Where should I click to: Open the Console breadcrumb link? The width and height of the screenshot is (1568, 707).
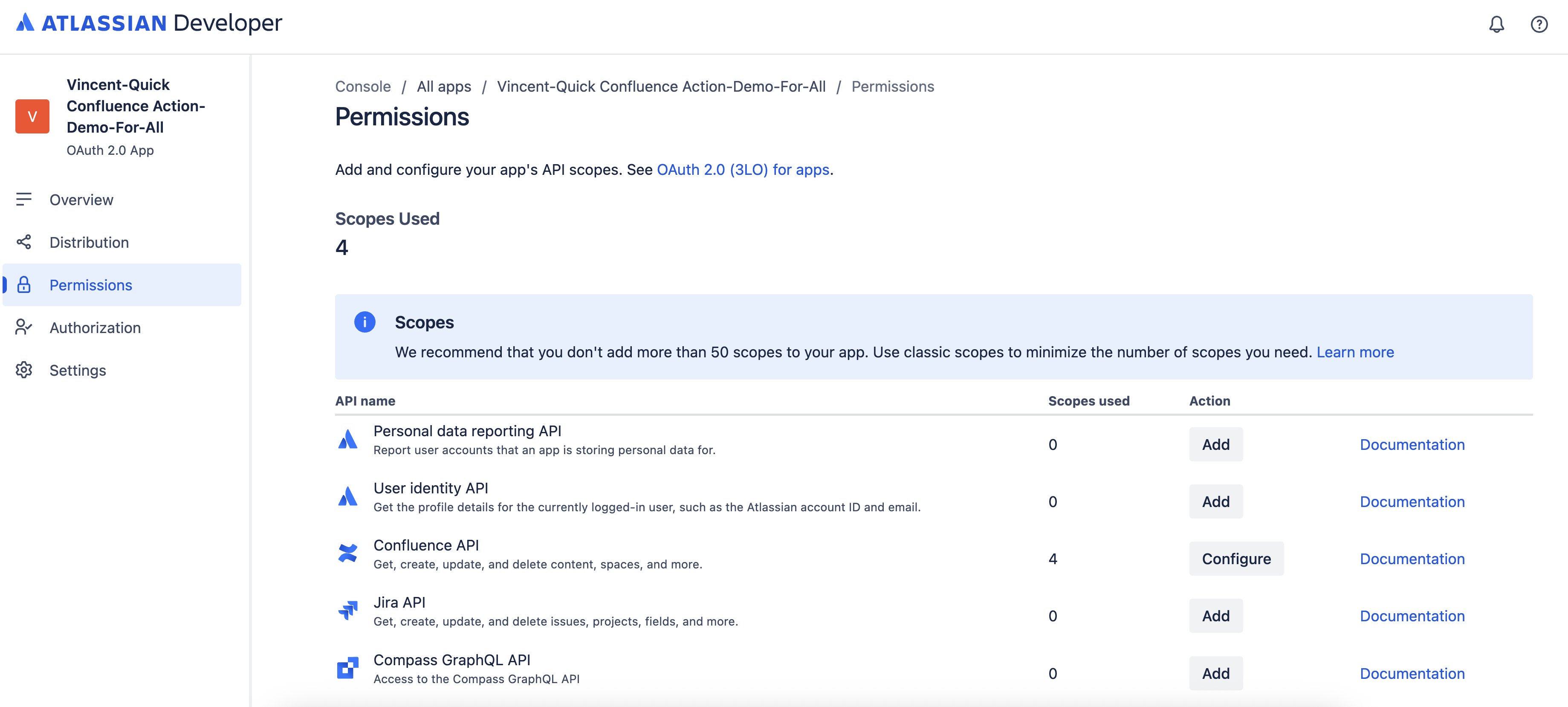[362, 86]
